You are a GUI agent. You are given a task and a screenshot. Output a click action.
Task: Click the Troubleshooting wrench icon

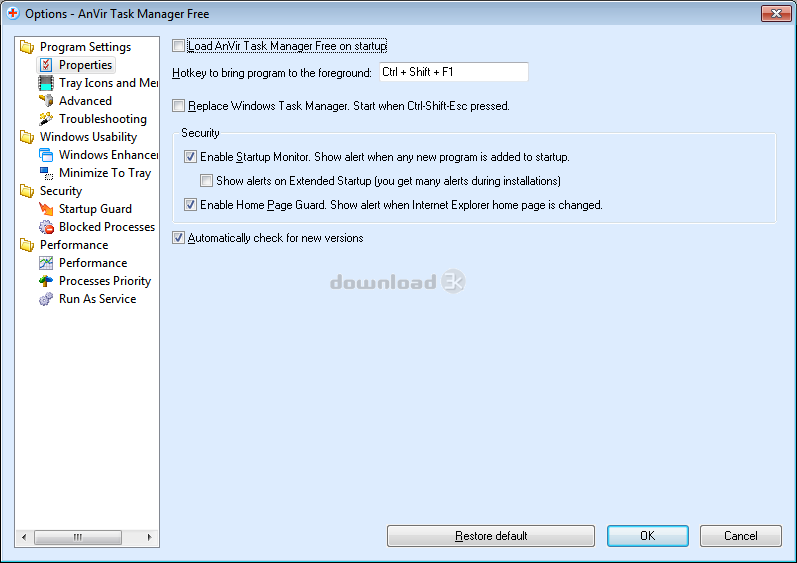[x=46, y=119]
